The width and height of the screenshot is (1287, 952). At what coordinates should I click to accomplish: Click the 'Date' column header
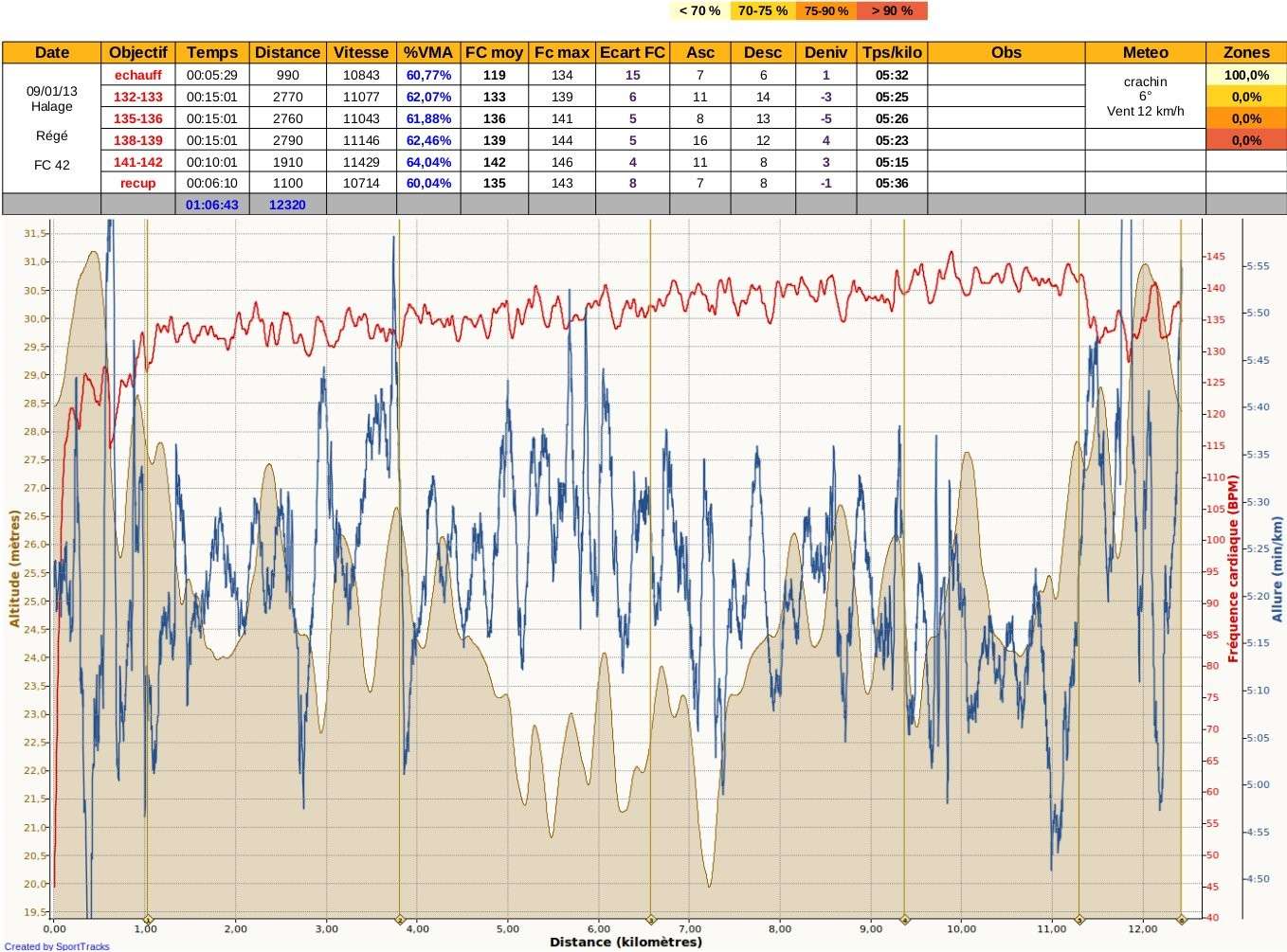[x=52, y=52]
